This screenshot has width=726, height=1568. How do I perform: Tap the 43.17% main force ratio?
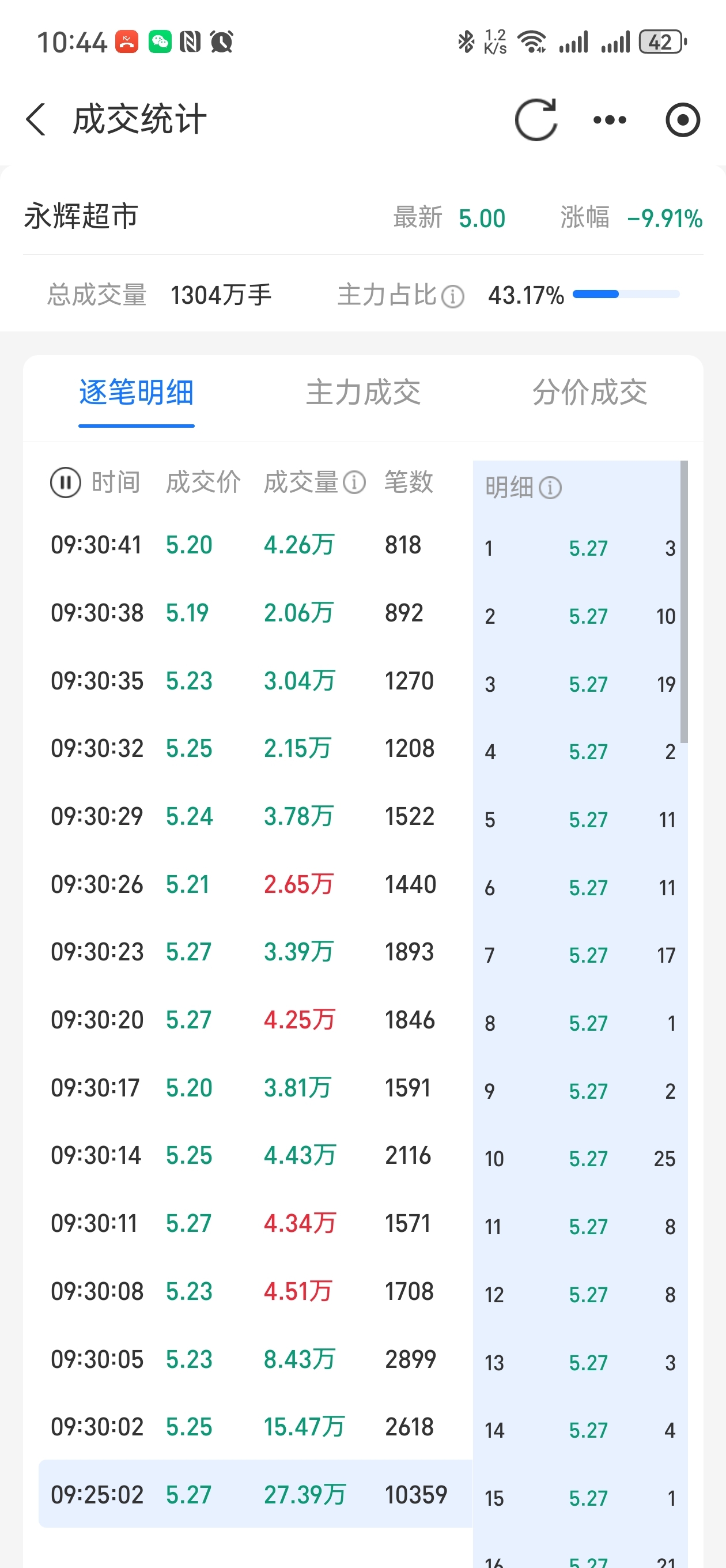coord(526,295)
